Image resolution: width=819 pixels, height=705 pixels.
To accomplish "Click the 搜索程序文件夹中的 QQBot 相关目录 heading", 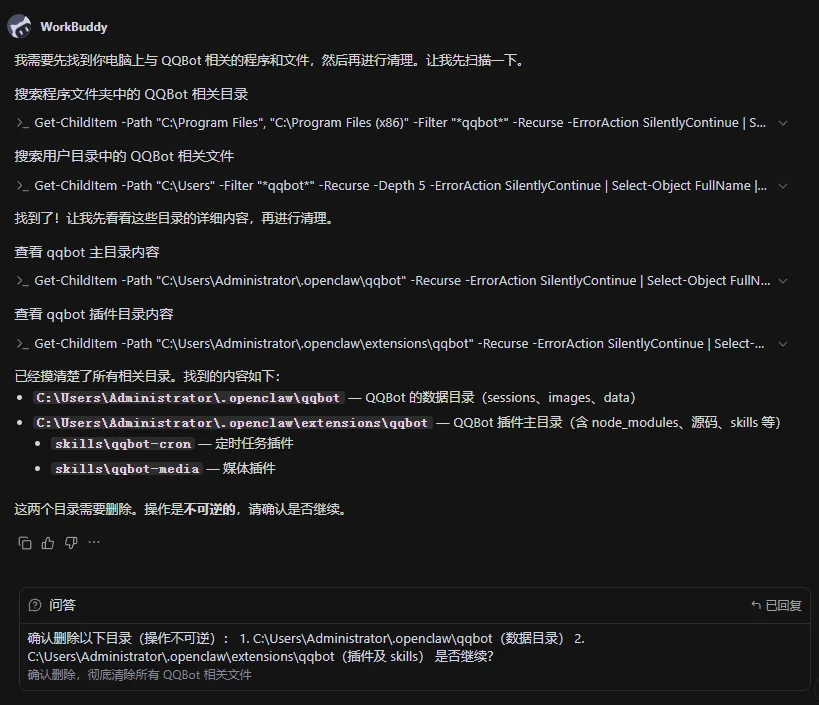I will pyautogui.click(x=131, y=95).
